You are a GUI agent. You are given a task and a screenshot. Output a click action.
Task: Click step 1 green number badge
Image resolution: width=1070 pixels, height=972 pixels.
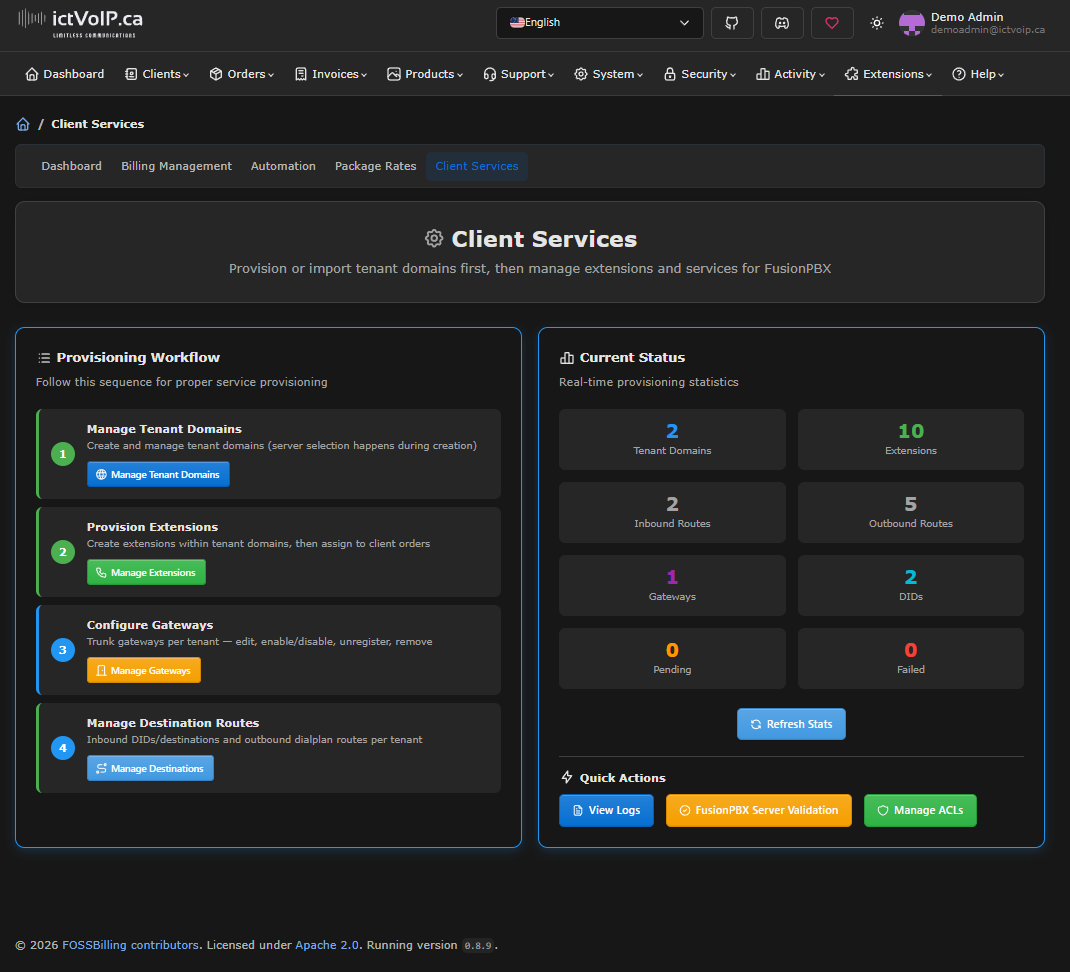pyautogui.click(x=63, y=454)
